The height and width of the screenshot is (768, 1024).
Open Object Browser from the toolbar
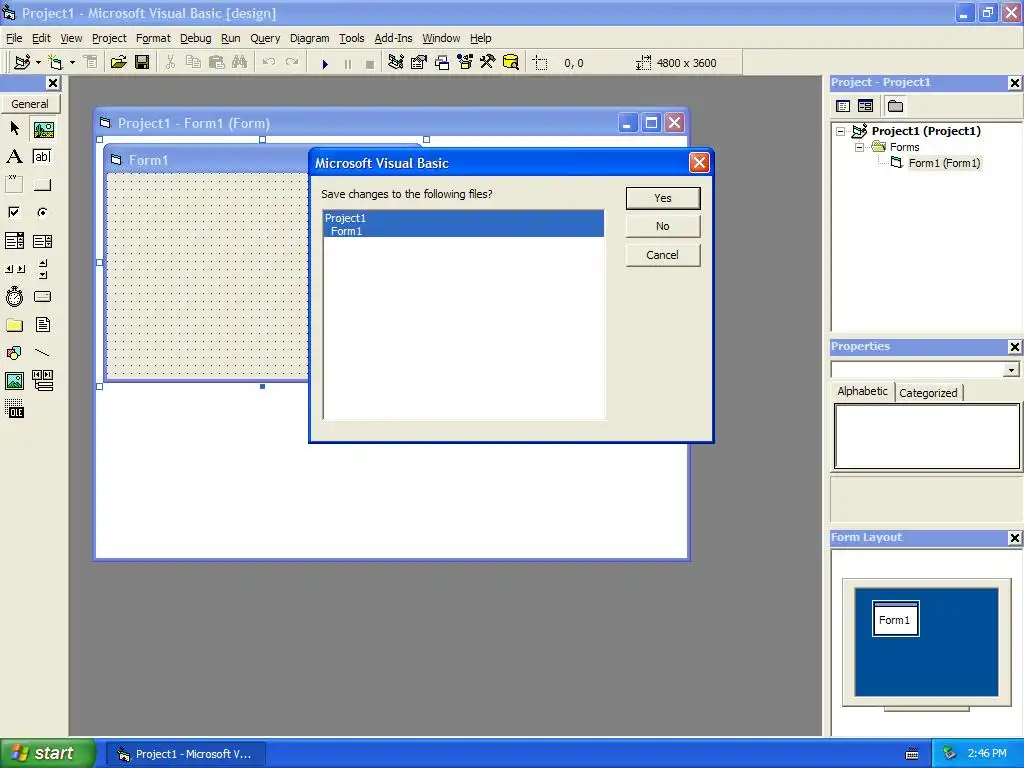pos(465,63)
